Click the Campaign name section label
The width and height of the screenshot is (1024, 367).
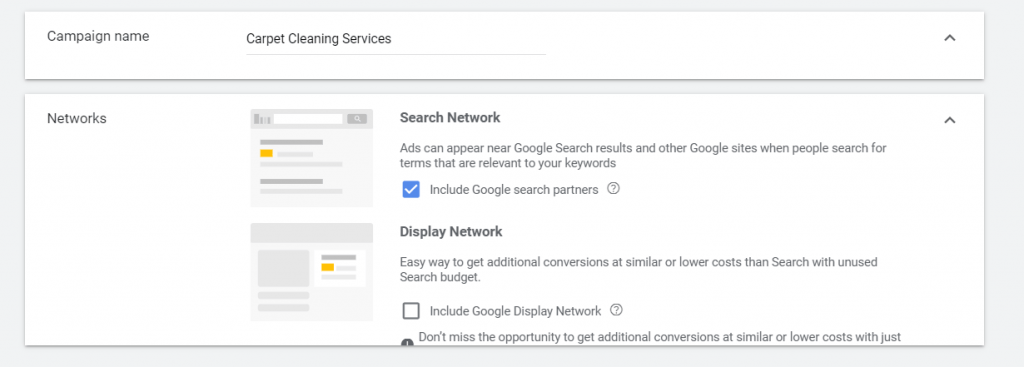pyautogui.click(x=98, y=36)
